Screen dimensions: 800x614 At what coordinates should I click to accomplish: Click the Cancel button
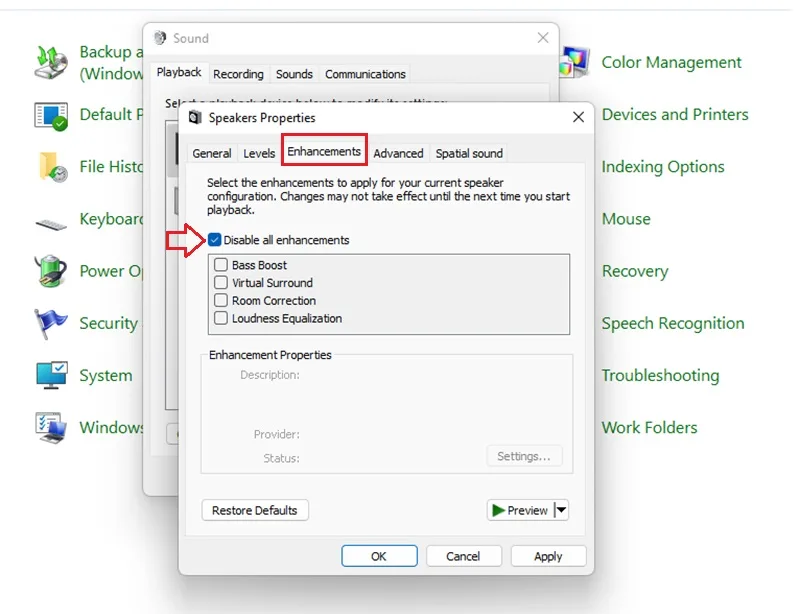point(463,556)
